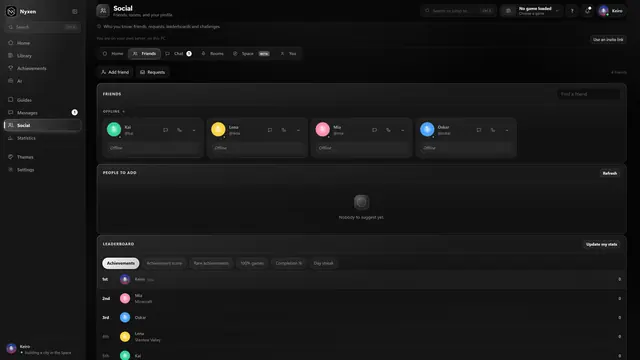
Task: Start a chat with Oskar
Action: (x=479, y=130)
